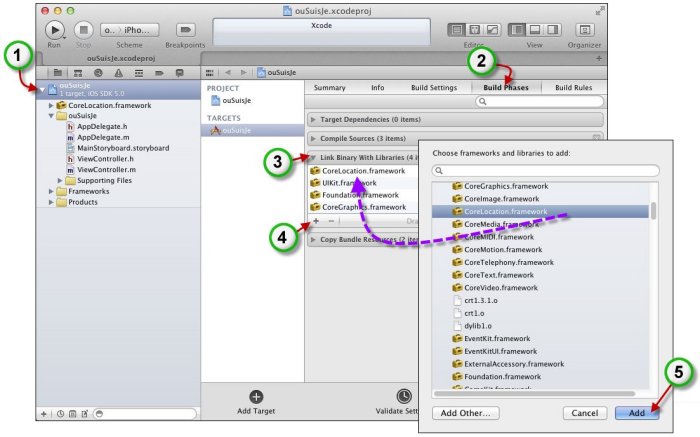The height and width of the screenshot is (437, 700).
Task: Switch to the Summary tab
Action: click(329, 87)
